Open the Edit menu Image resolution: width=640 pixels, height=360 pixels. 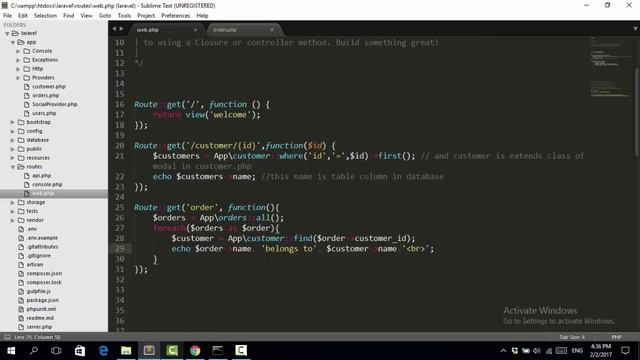click(23, 16)
